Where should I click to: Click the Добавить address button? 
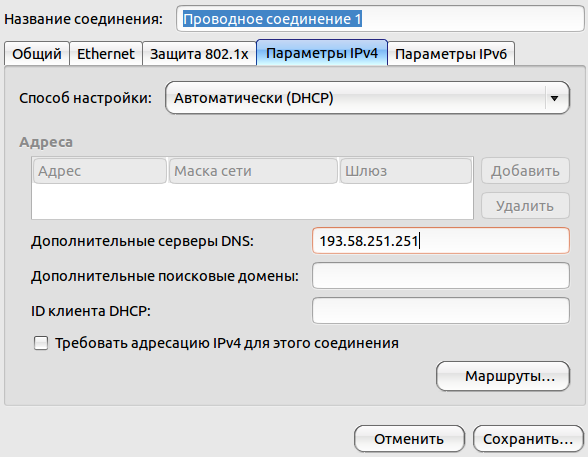tap(525, 171)
